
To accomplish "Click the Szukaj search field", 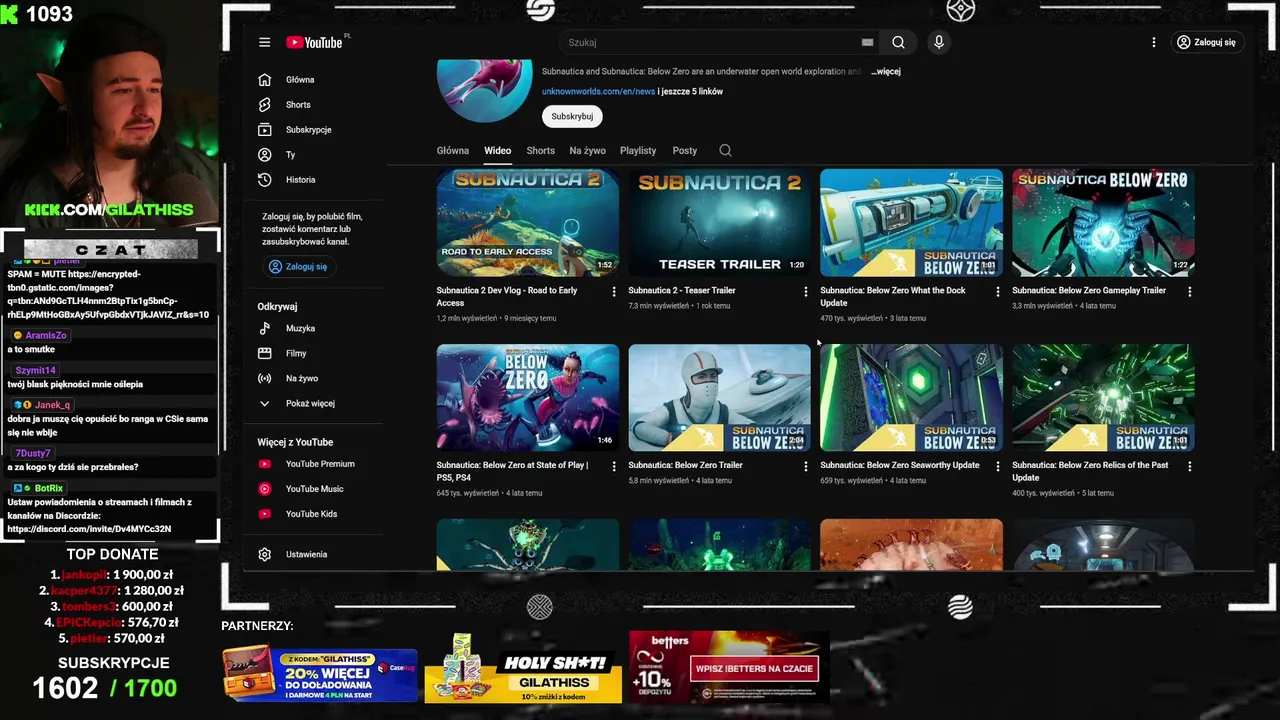I will (710, 42).
